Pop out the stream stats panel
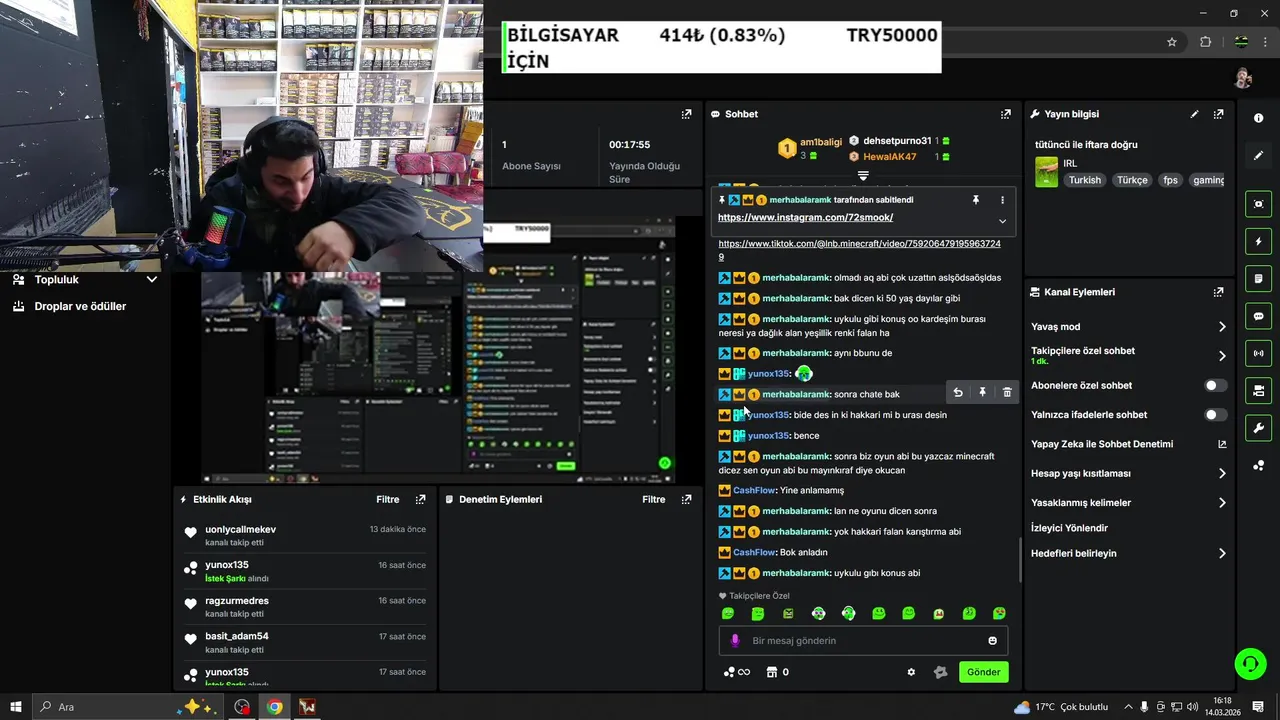Screen dimensions: 1280x720 pos(686,114)
